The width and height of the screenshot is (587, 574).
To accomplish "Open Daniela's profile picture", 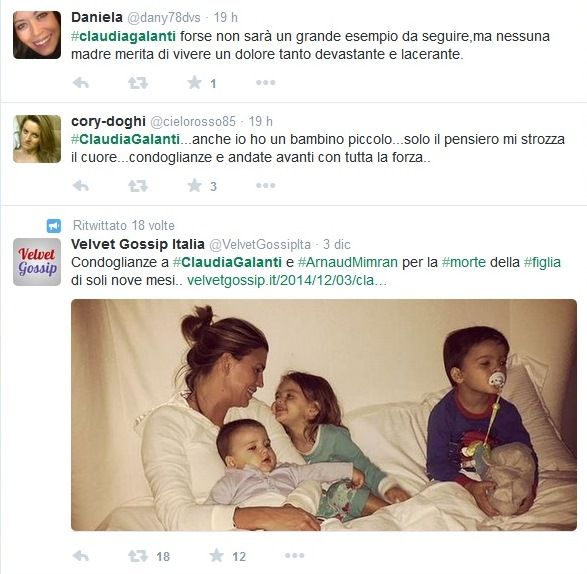I will click(x=37, y=35).
